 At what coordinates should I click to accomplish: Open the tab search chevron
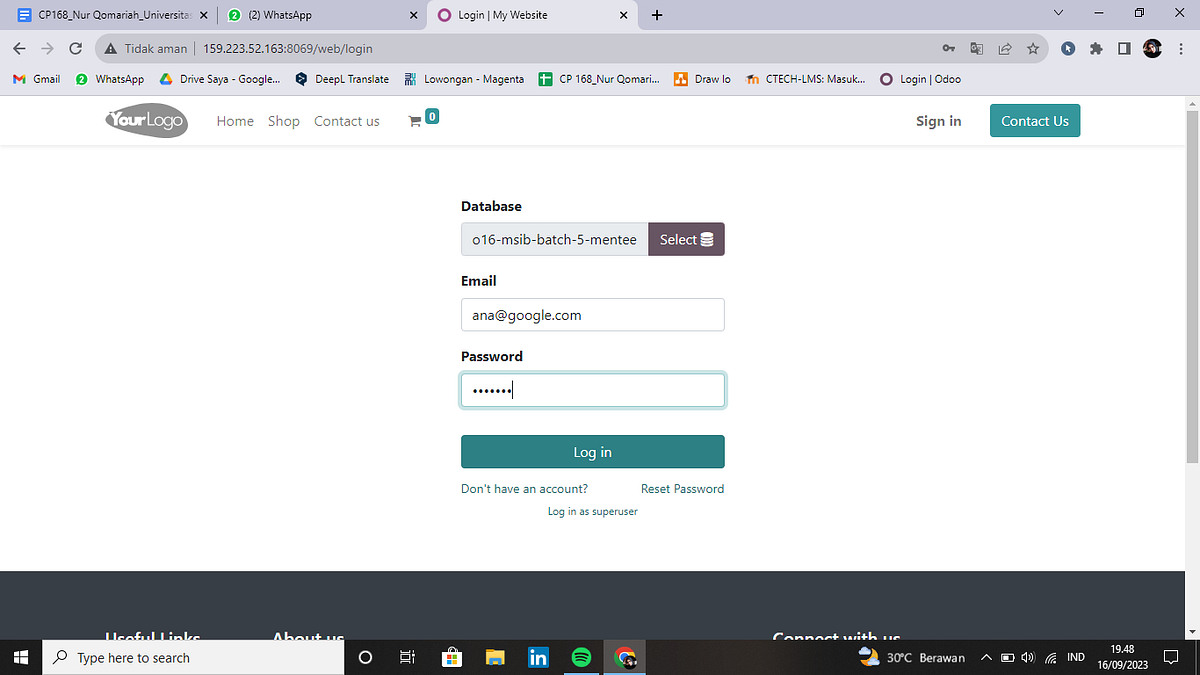1058,15
